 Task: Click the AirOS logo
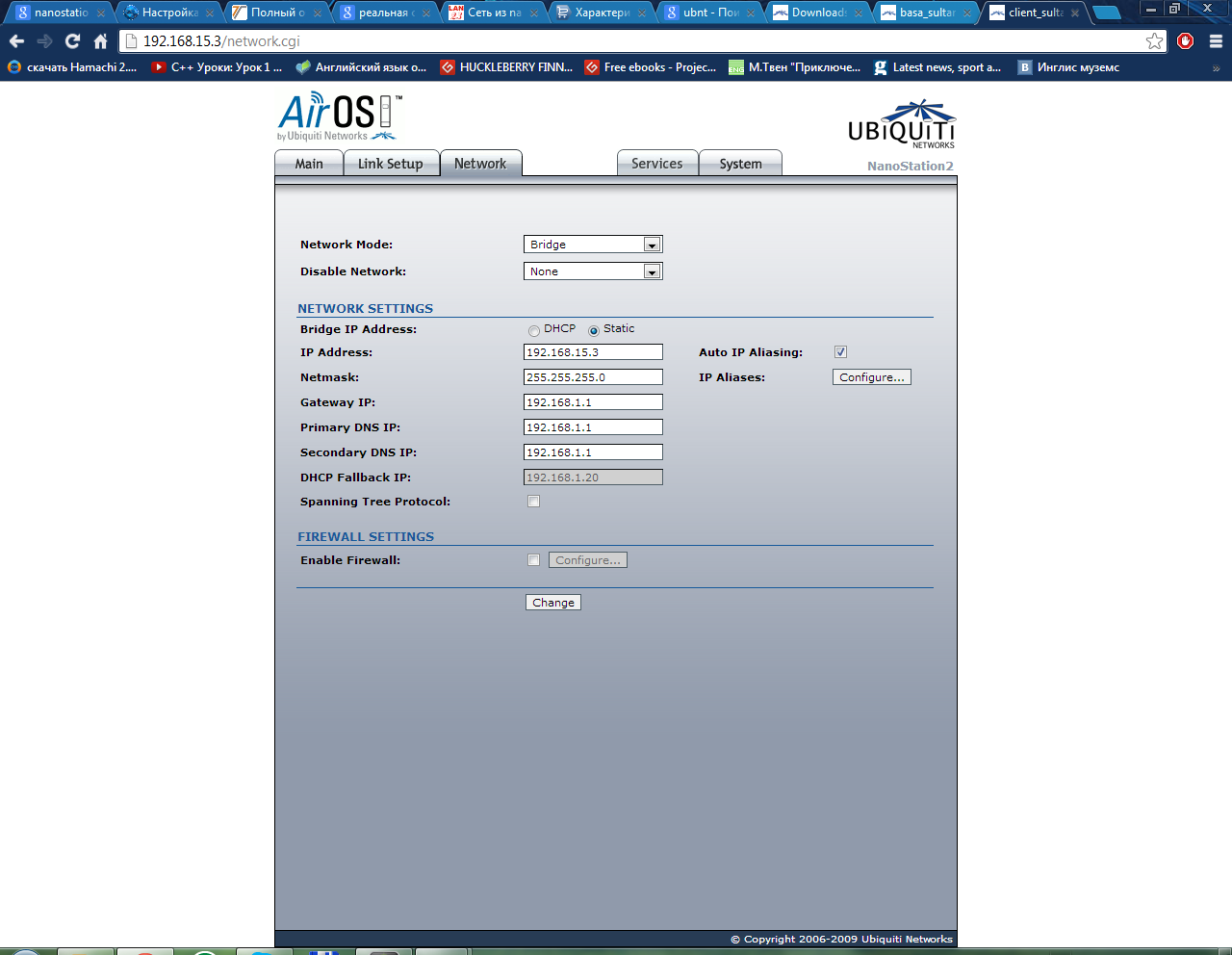(x=340, y=116)
